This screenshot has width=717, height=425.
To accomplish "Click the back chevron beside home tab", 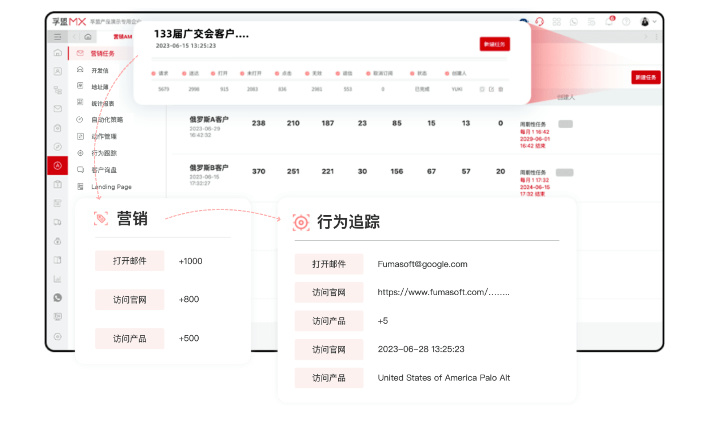I will click(75, 36).
